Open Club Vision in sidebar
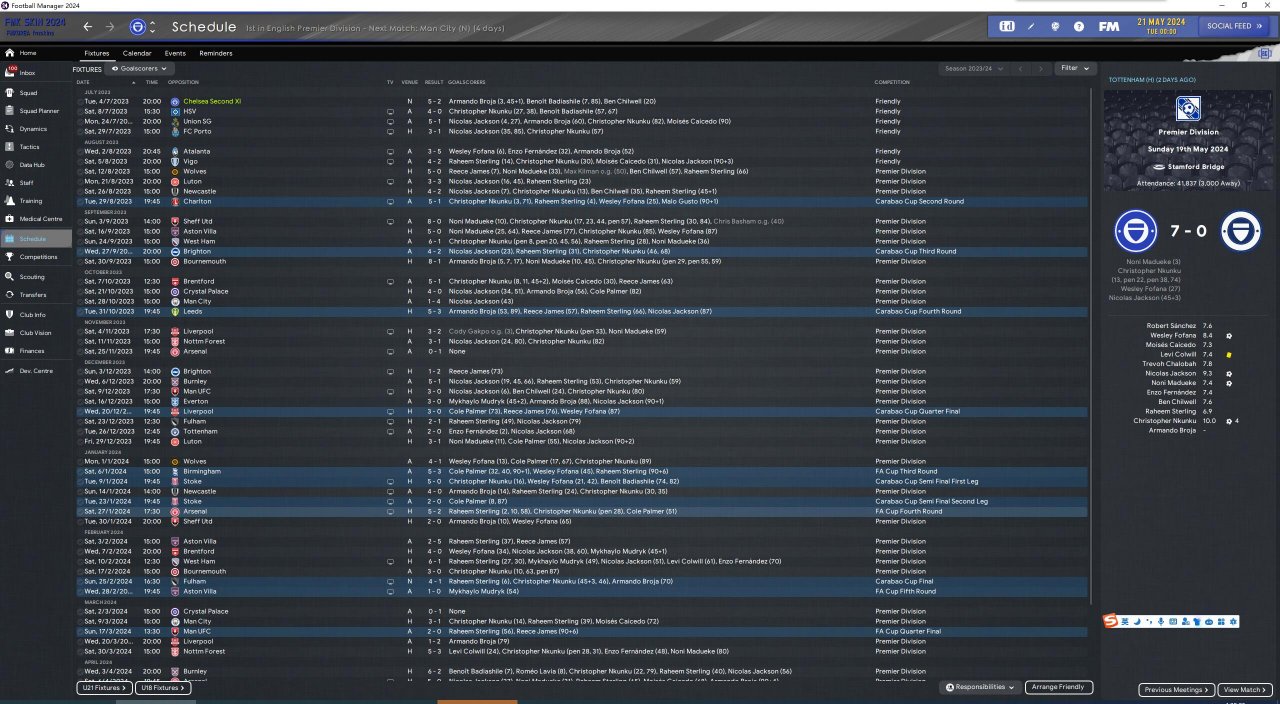The image size is (1280, 704). tap(36, 332)
